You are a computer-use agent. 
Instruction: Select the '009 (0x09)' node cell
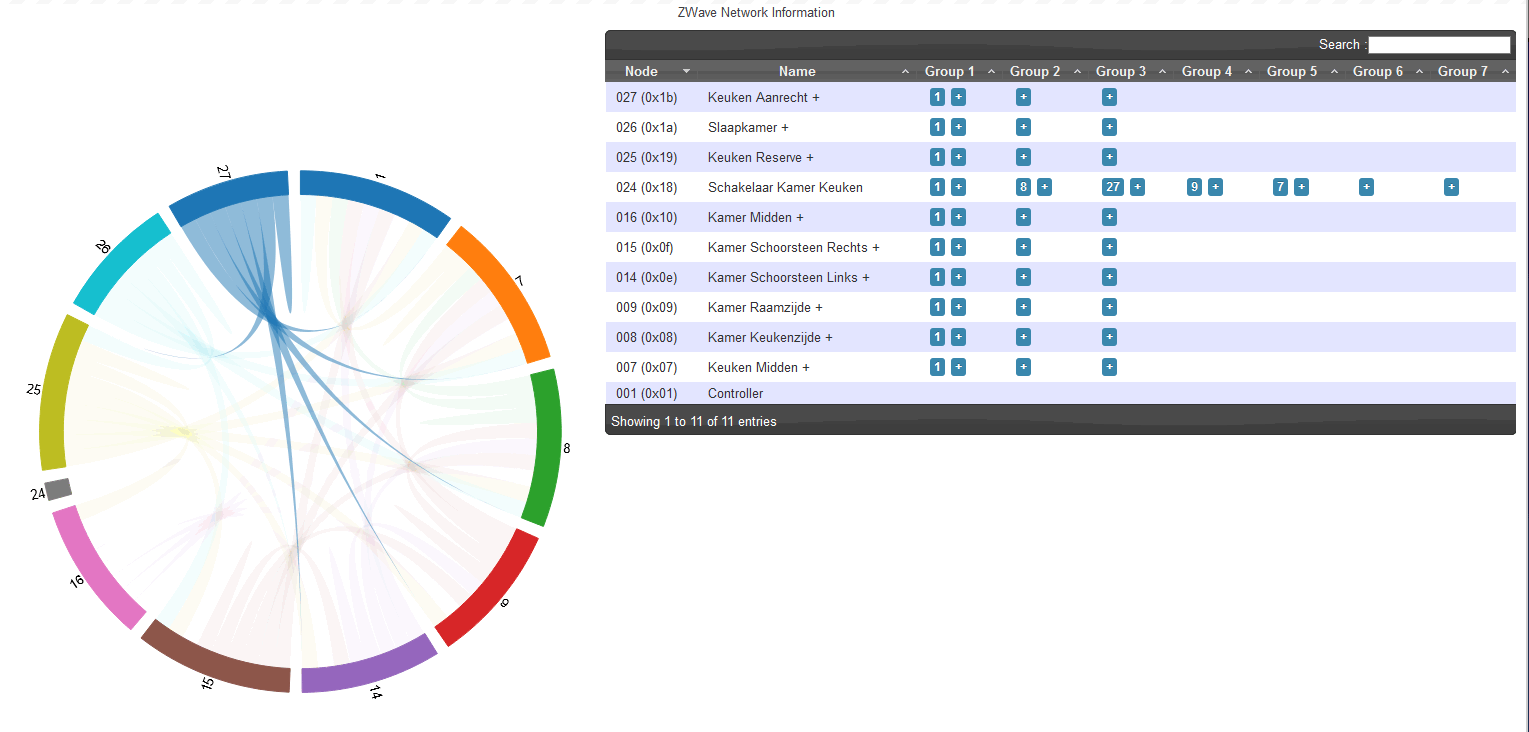point(646,307)
